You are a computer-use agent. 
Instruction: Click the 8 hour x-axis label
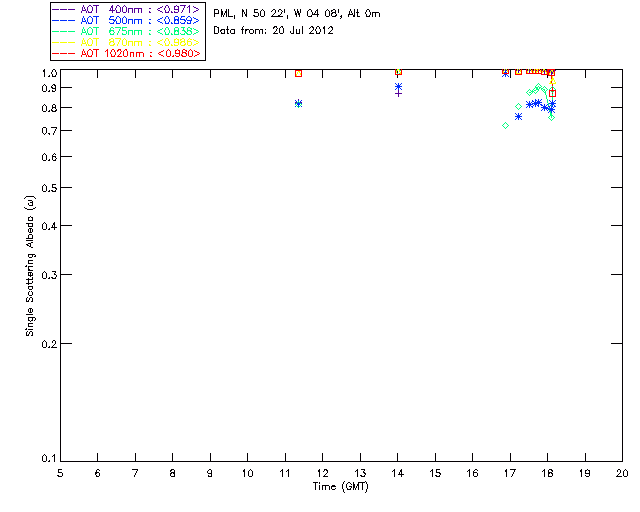pos(173,474)
